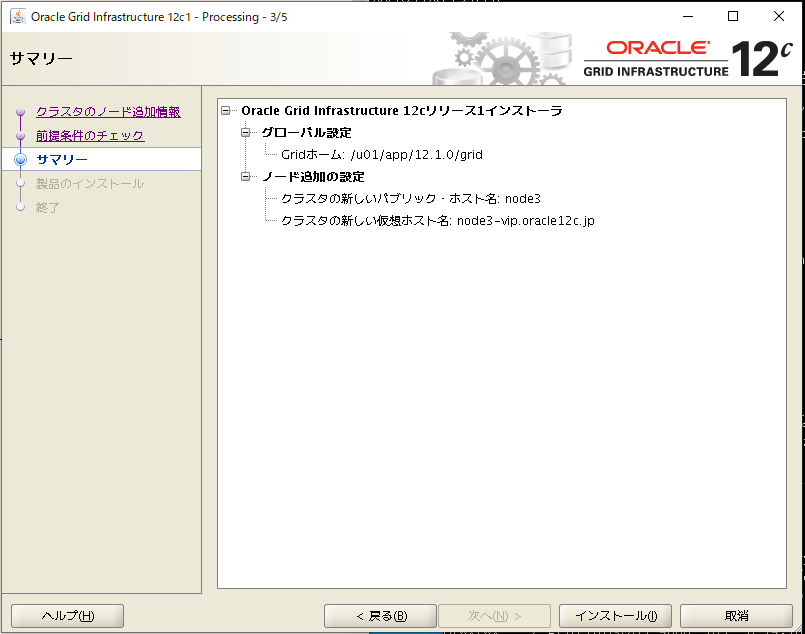Image resolution: width=805 pixels, height=634 pixels.
Task: Collapse the Oracle Grid Infrastructure 12c root node
Action: (225, 110)
